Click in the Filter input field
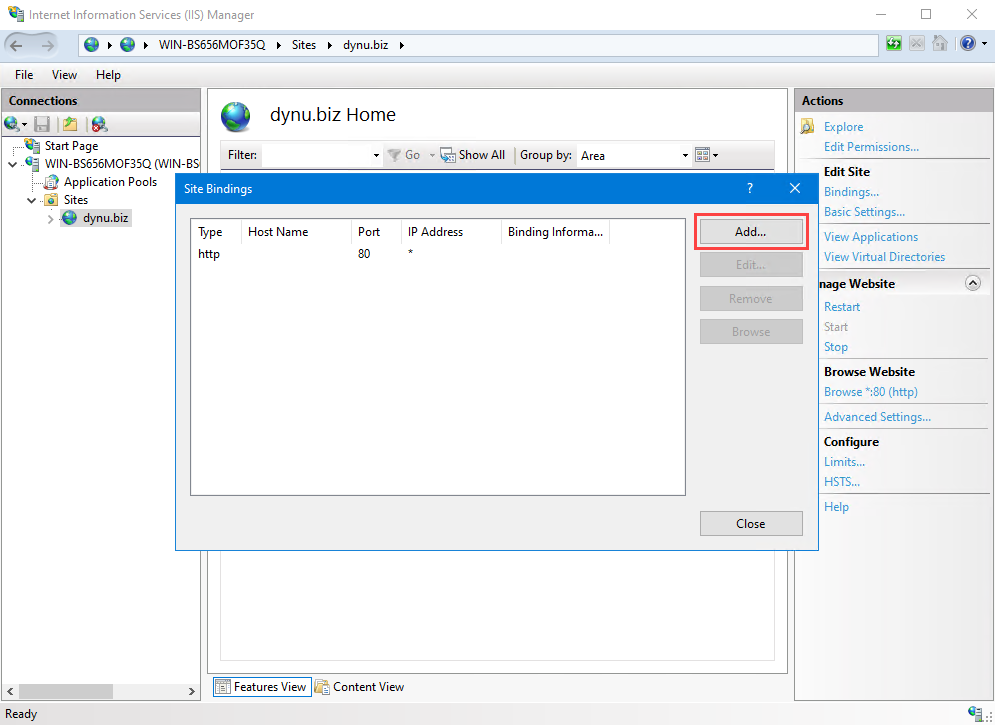995x725 pixels. pyautogui.click(x=316, y=155)
